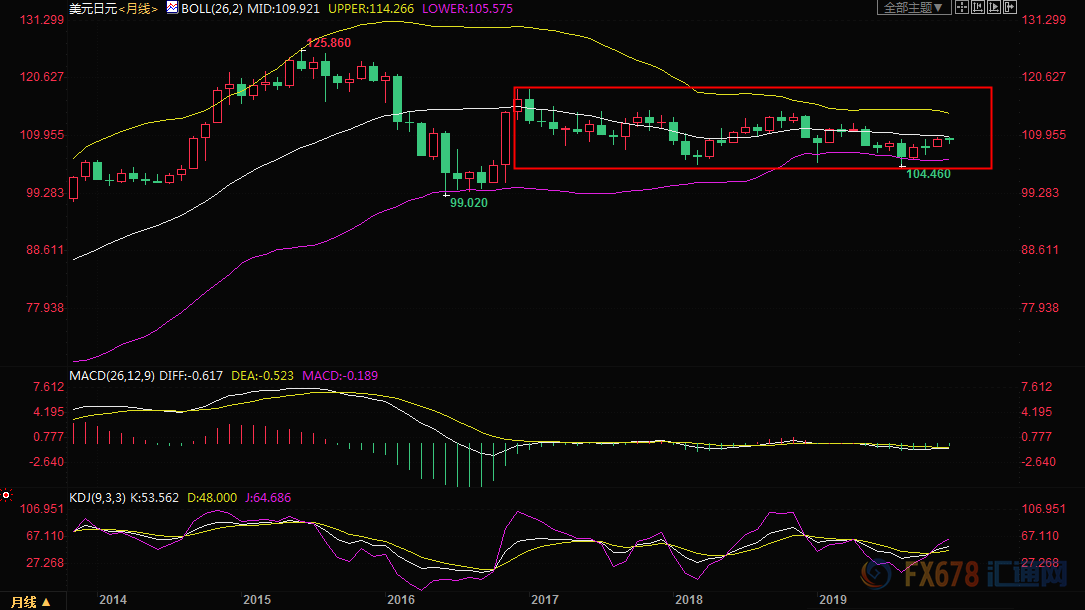Click the 104.460 low price label
Viewport: 1085px width, 610px height.
pyautogui.click(x=928, y=174)
